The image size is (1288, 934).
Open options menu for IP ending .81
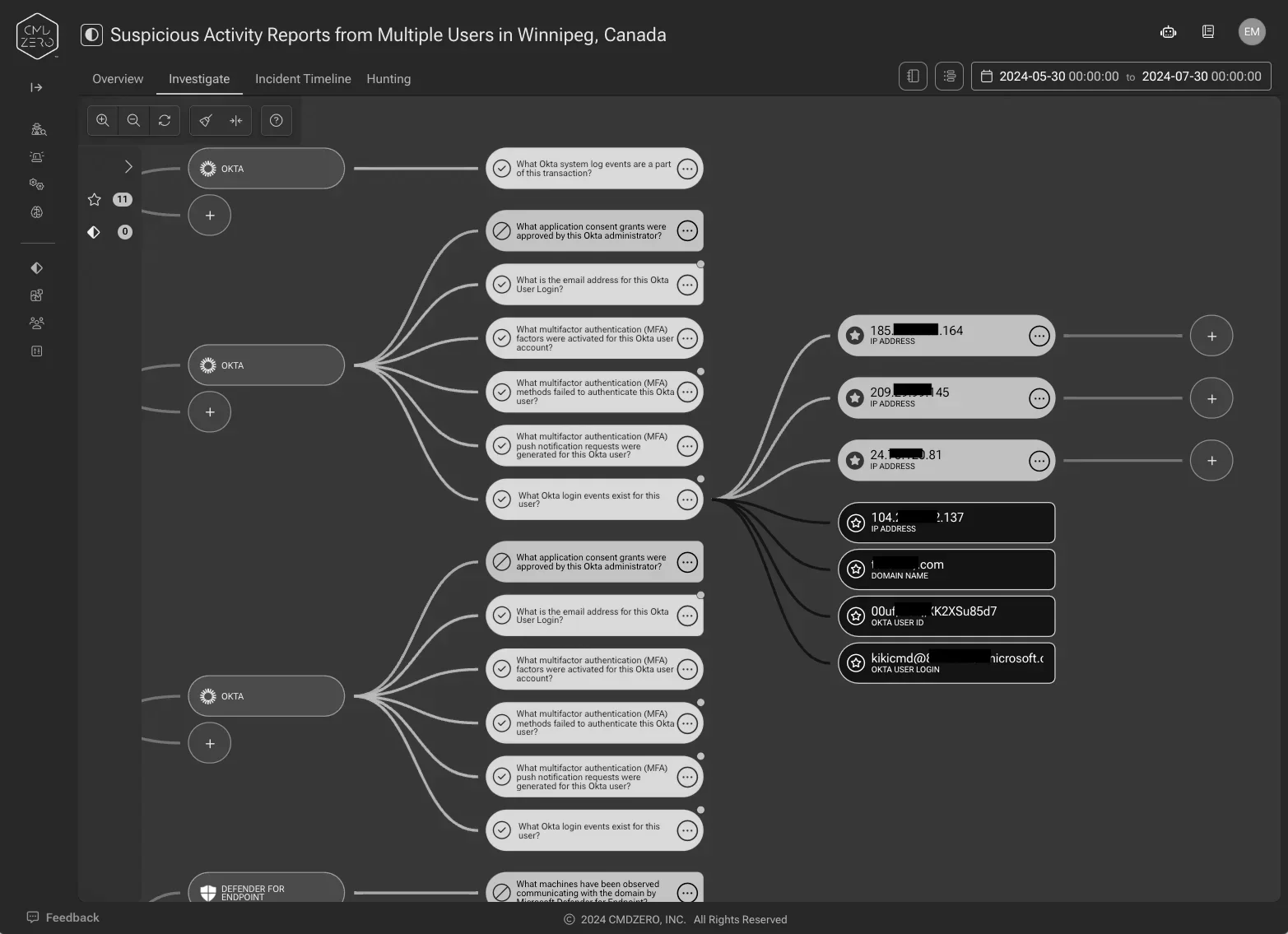tap(1039, 461)
